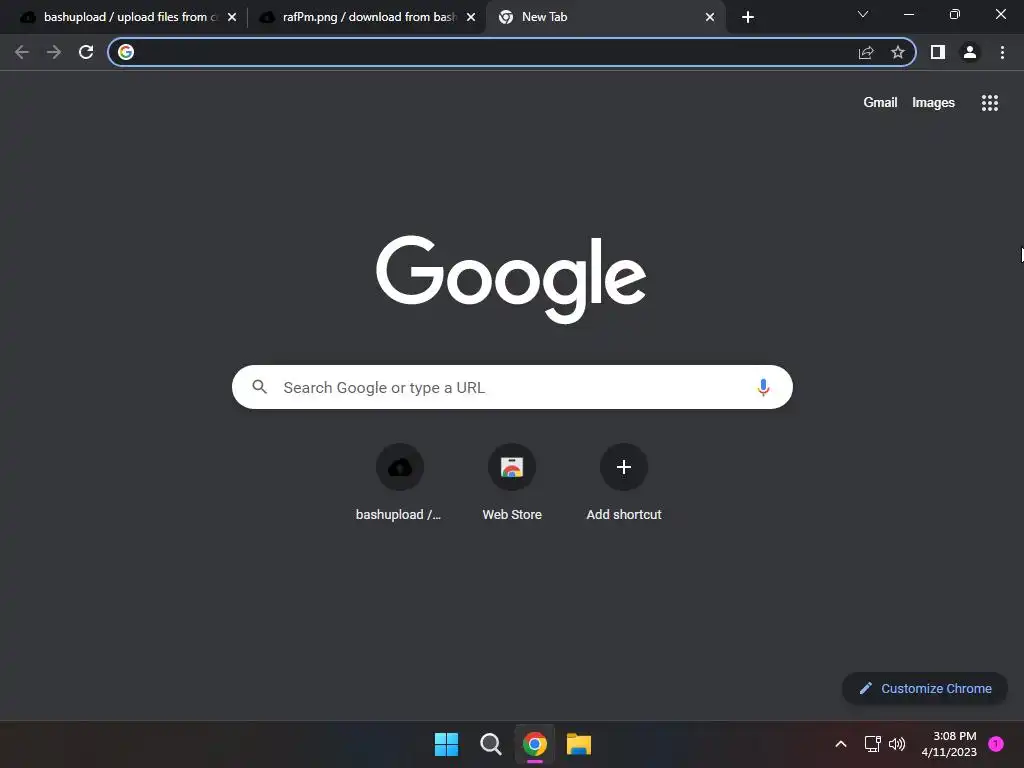Minimize the Chrome window
1024x768 pixels.
click(x=909, y=14)
